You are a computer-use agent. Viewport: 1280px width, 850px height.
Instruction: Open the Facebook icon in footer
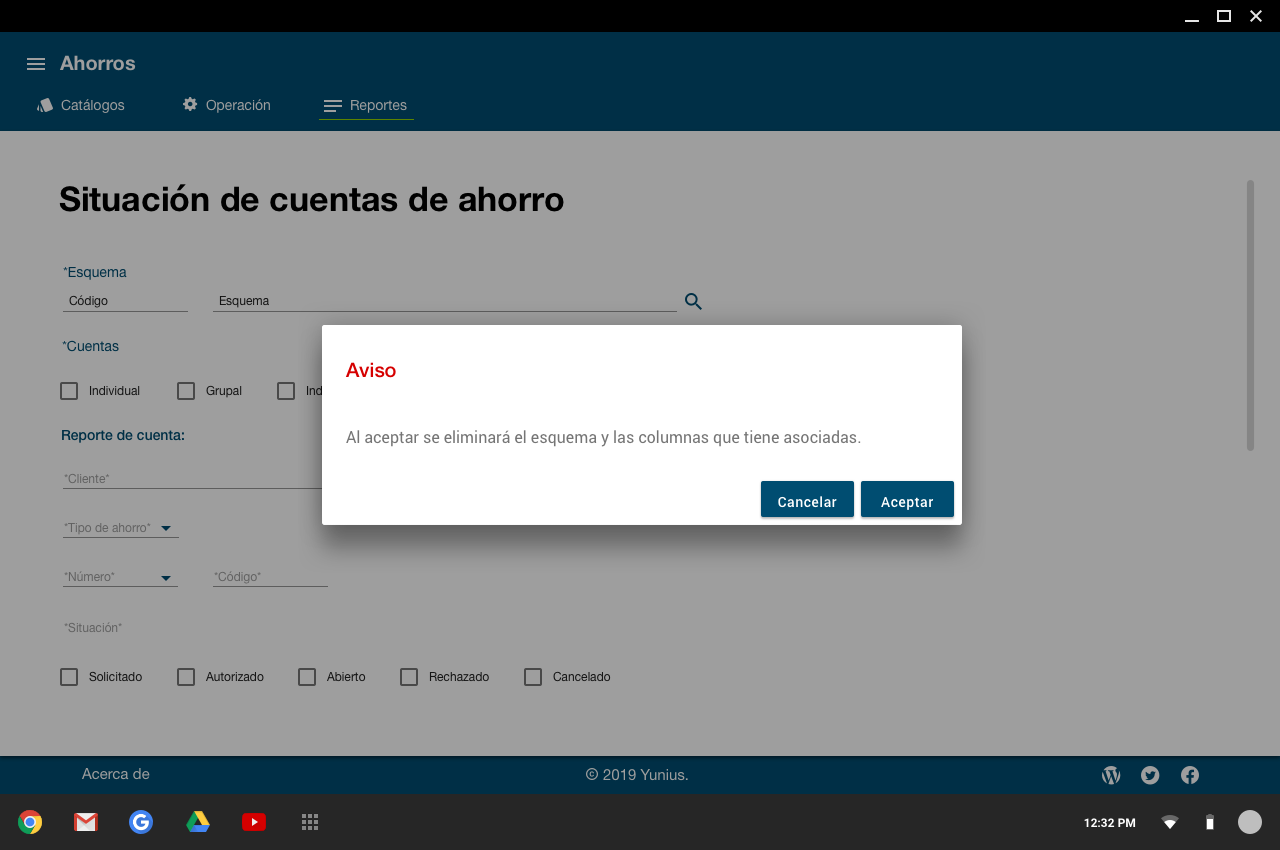pyautogui.click(x=1190, y=775)
